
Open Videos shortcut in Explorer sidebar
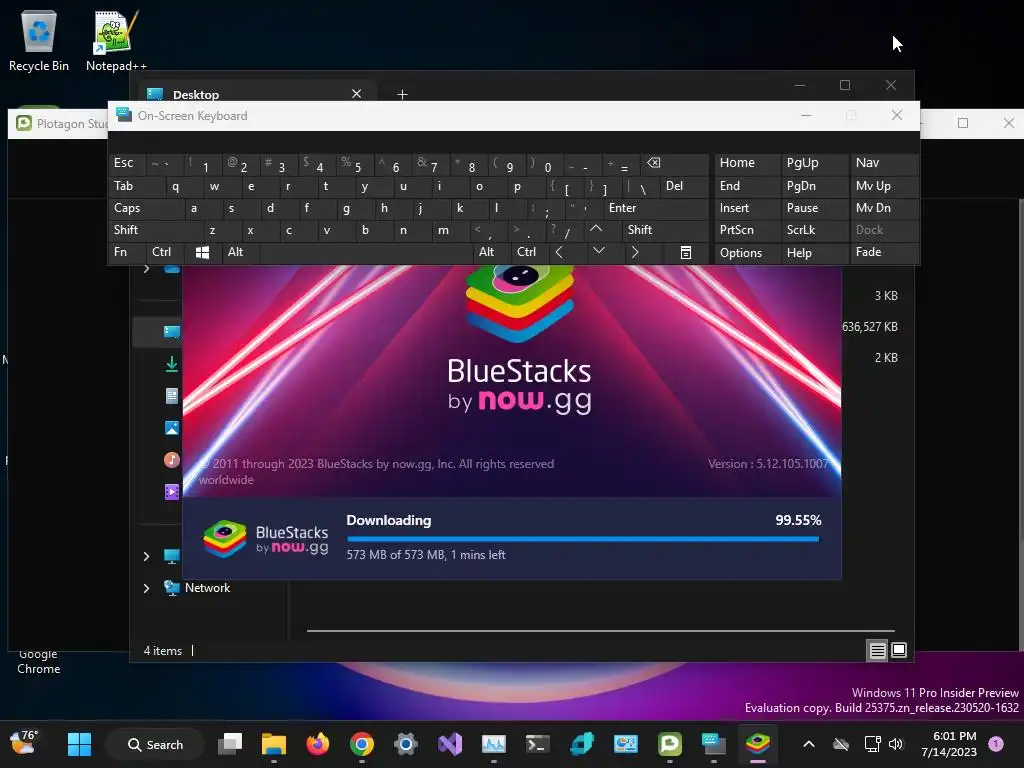(172, 492)
